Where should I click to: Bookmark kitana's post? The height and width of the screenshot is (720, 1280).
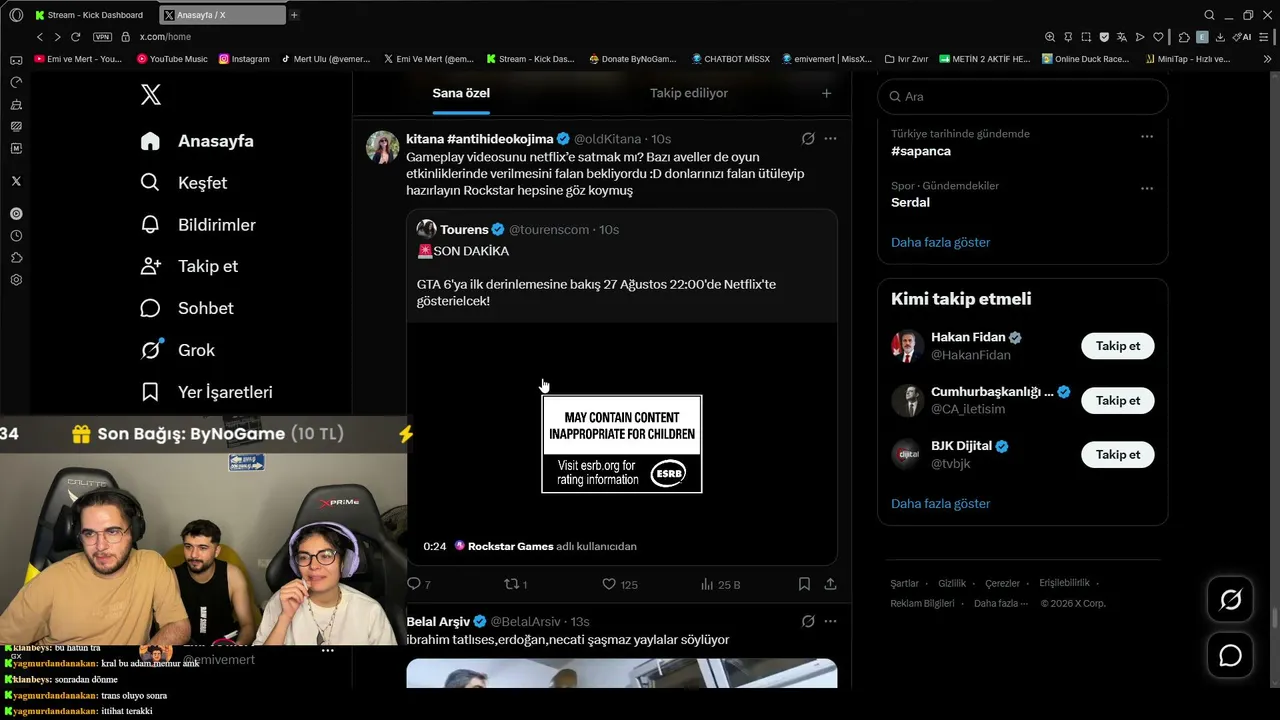pos(804,584)
